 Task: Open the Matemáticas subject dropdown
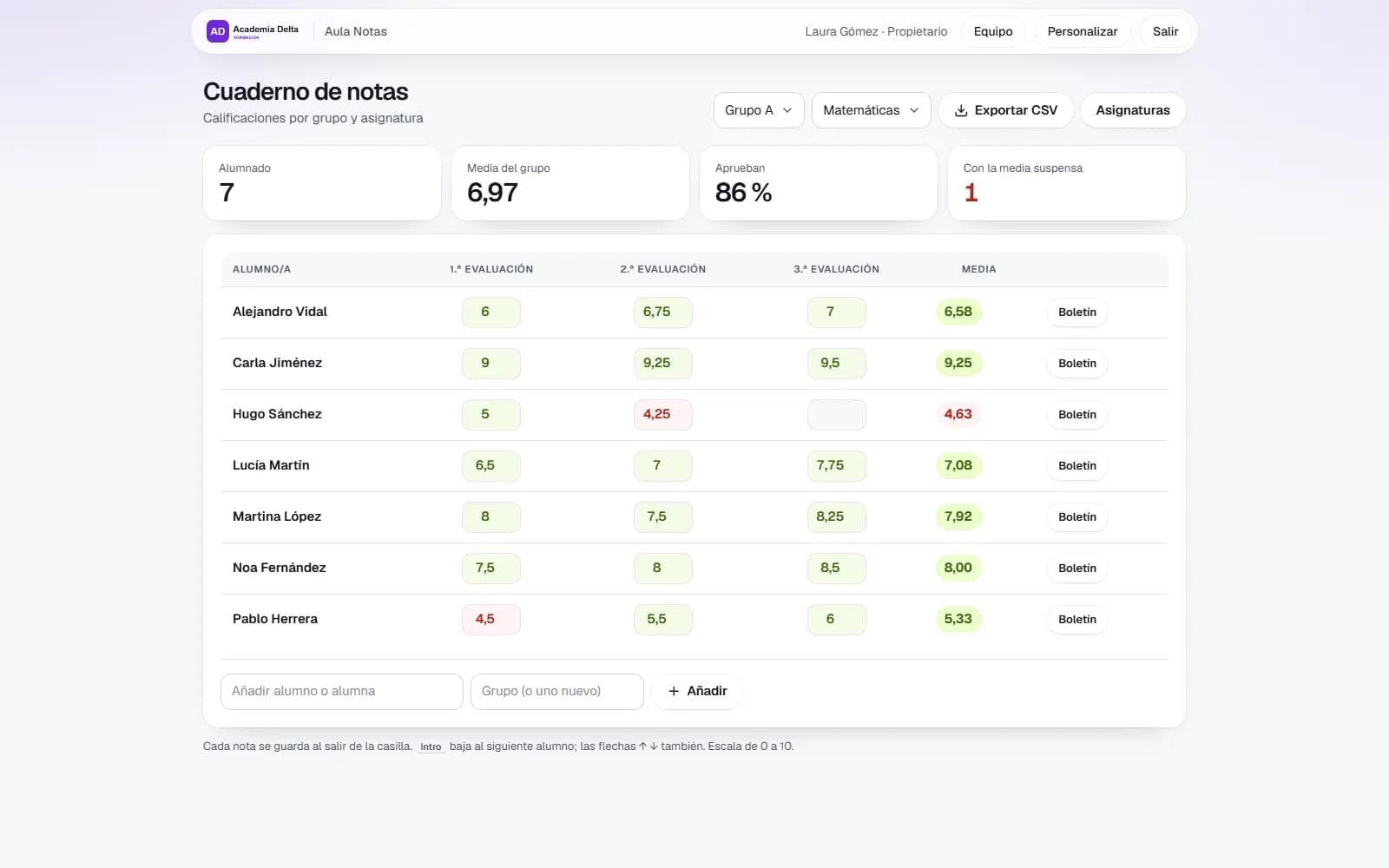point(871,110)
